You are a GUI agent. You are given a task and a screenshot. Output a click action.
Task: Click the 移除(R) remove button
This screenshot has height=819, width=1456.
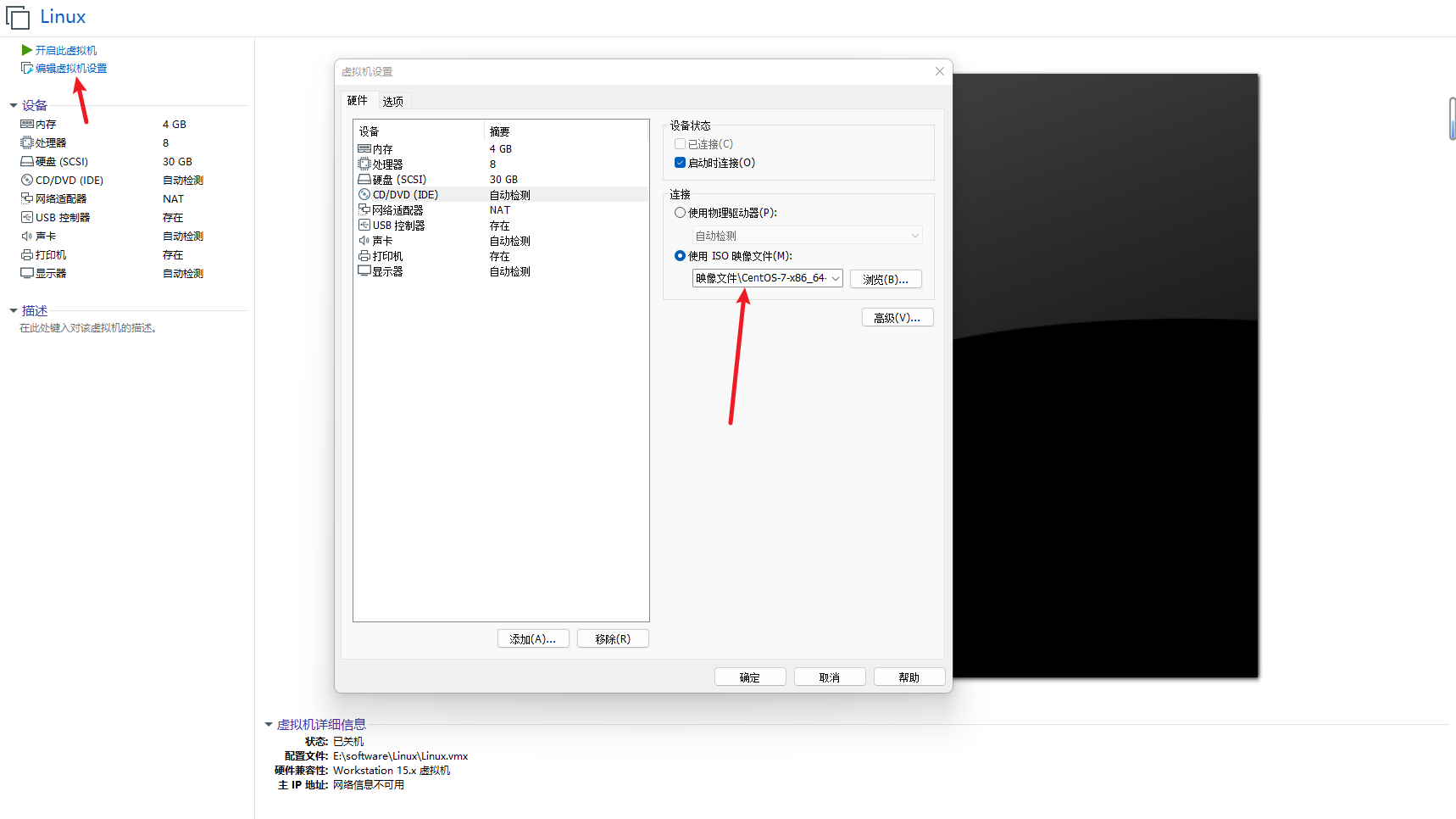(x=613, y=639)
